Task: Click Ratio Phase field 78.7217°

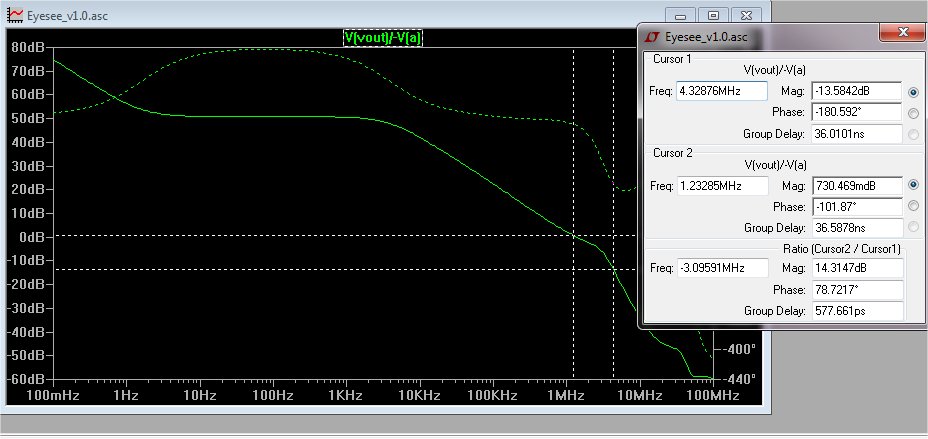Action: click(857, 290)
